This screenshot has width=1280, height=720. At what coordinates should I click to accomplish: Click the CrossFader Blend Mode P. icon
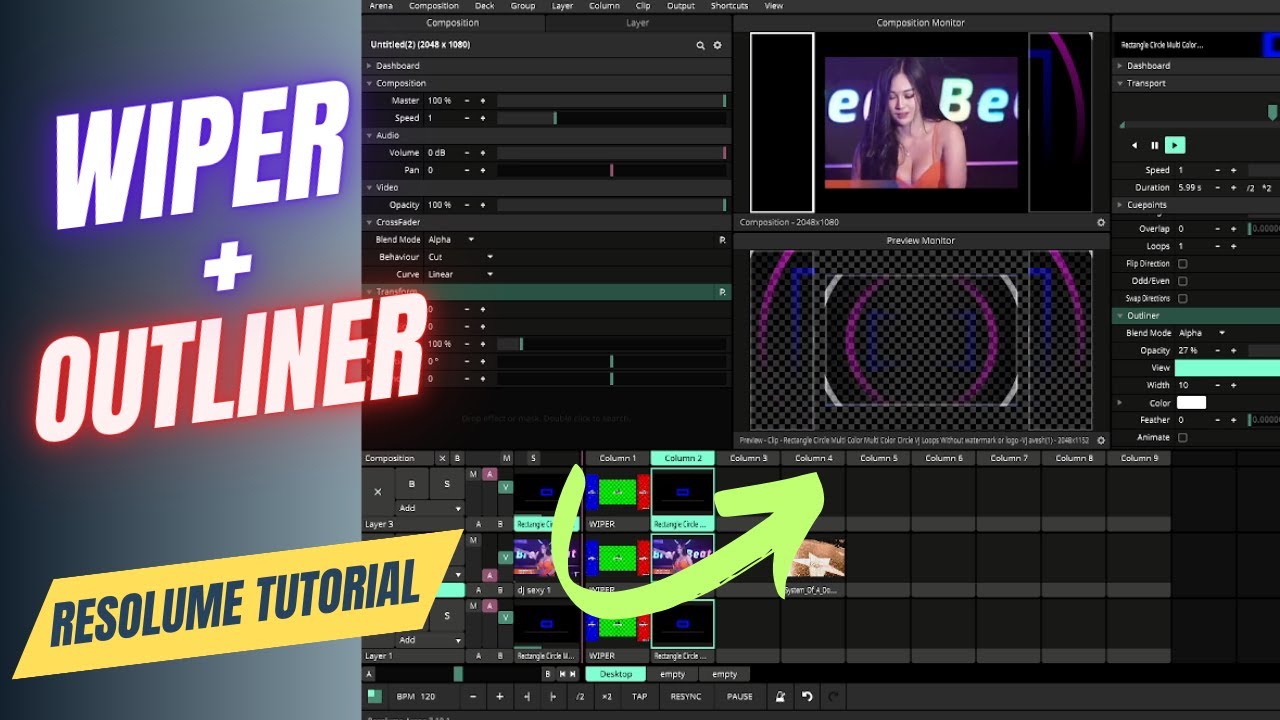tap(722, 240)
